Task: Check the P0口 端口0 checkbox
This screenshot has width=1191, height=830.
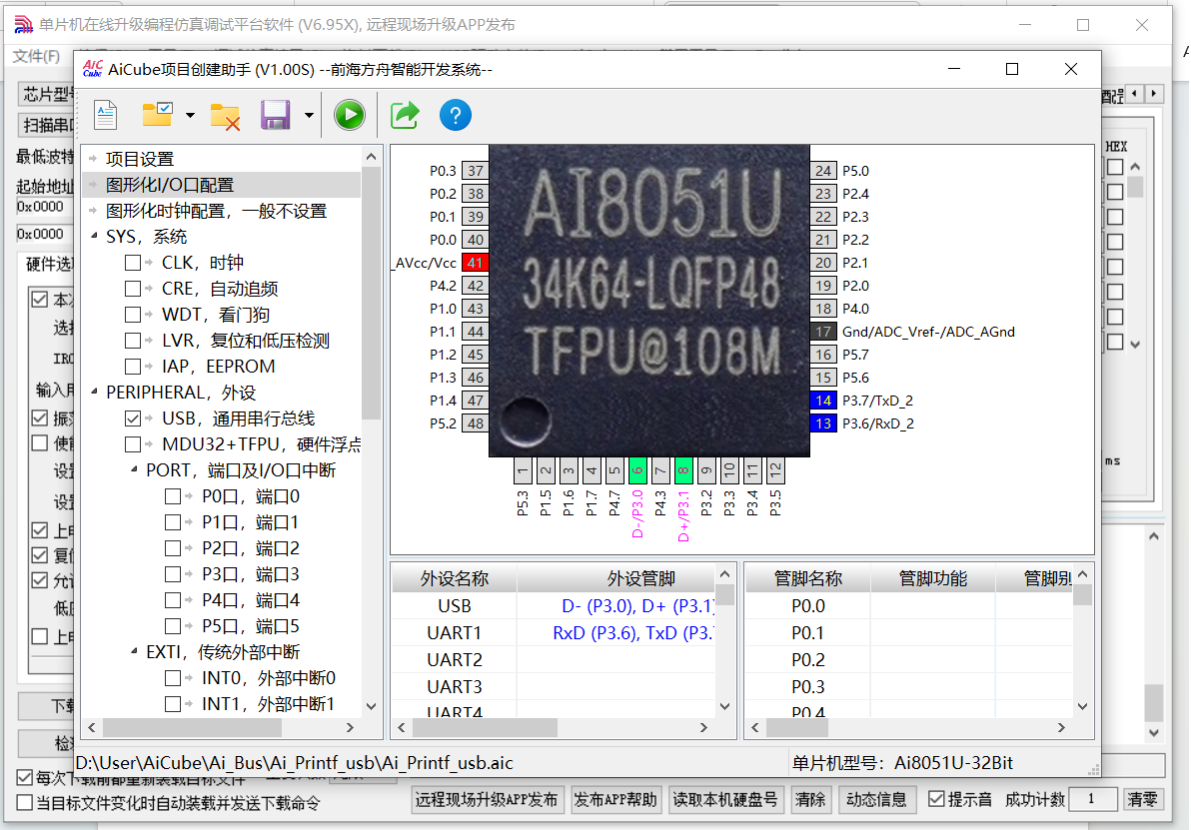Action: pos(173,497)
